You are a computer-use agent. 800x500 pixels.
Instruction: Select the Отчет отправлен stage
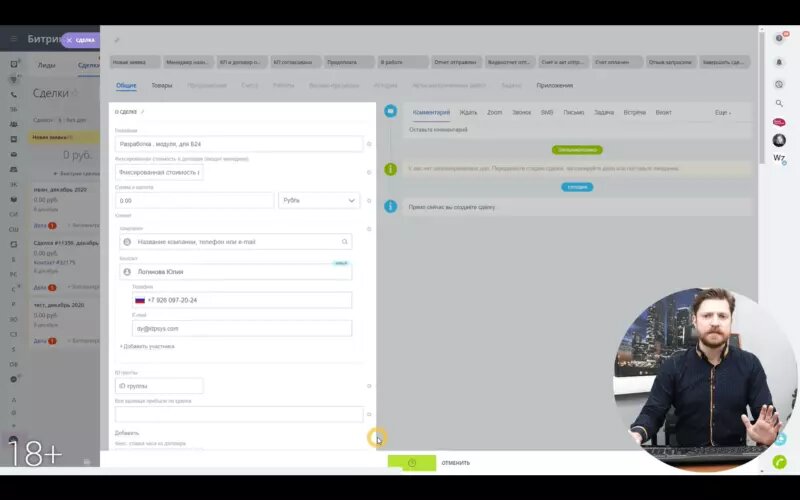pos(457,62)
